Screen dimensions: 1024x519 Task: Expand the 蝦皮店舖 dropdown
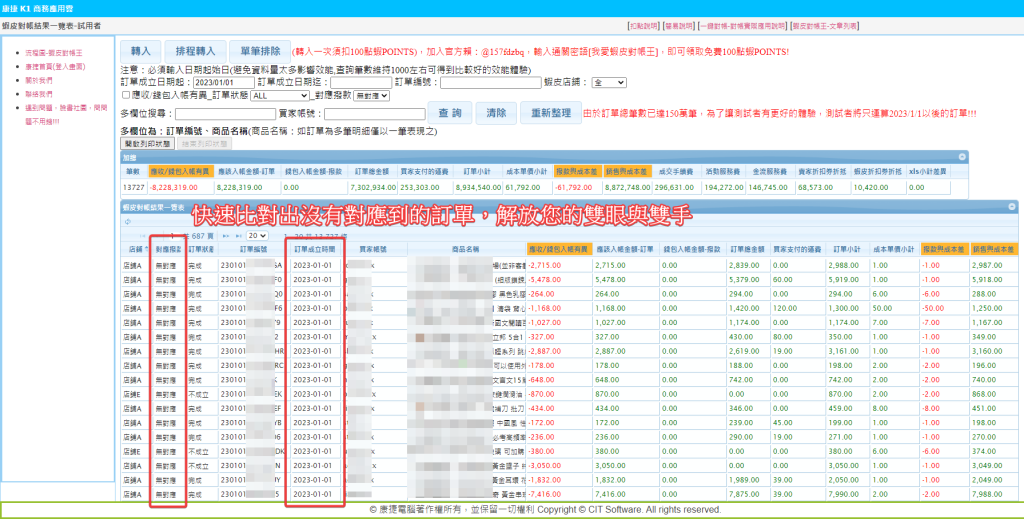tap(609, 83)
